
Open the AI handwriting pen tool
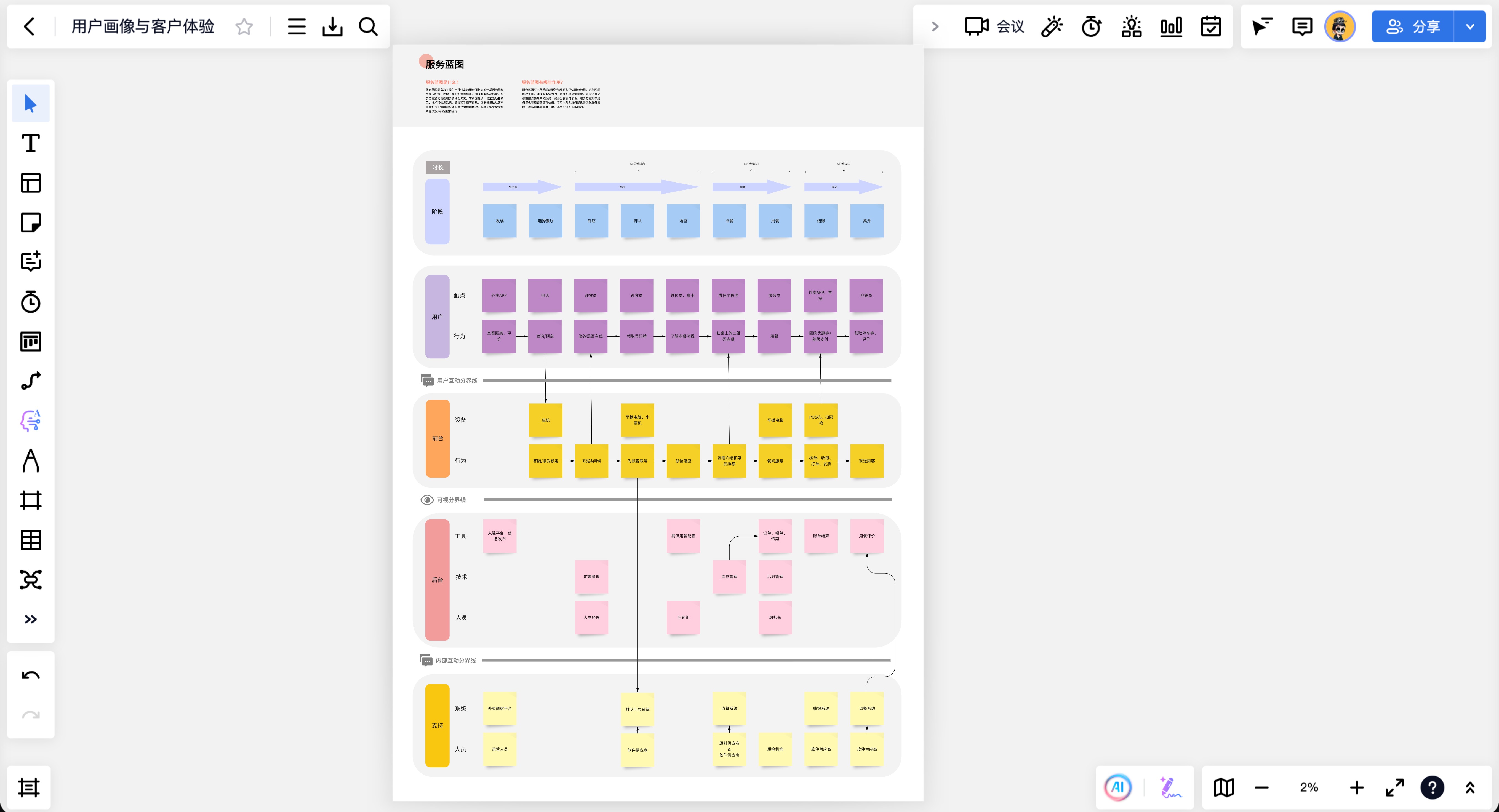coord(1170,787)
